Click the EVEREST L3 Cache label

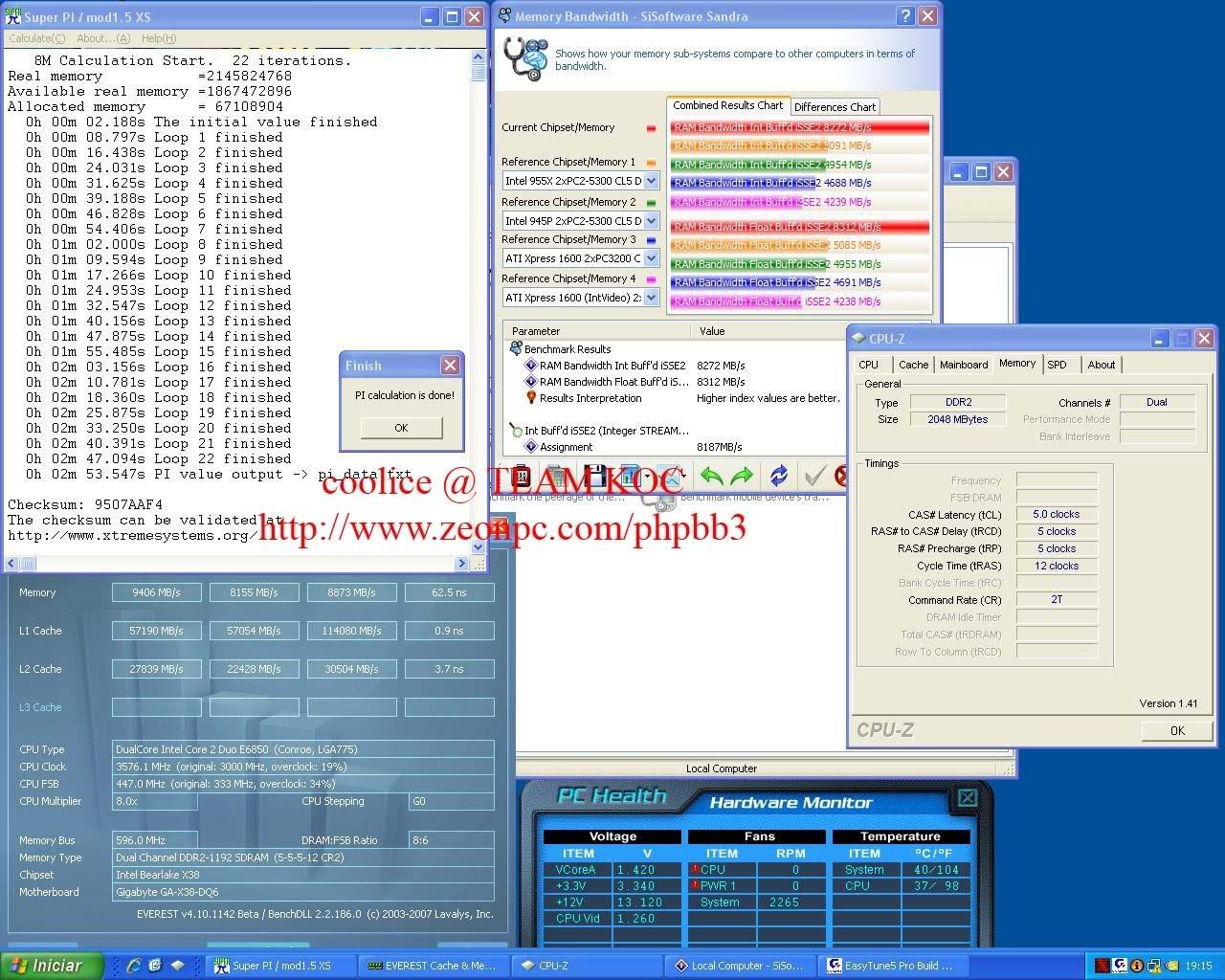point(40,707)
